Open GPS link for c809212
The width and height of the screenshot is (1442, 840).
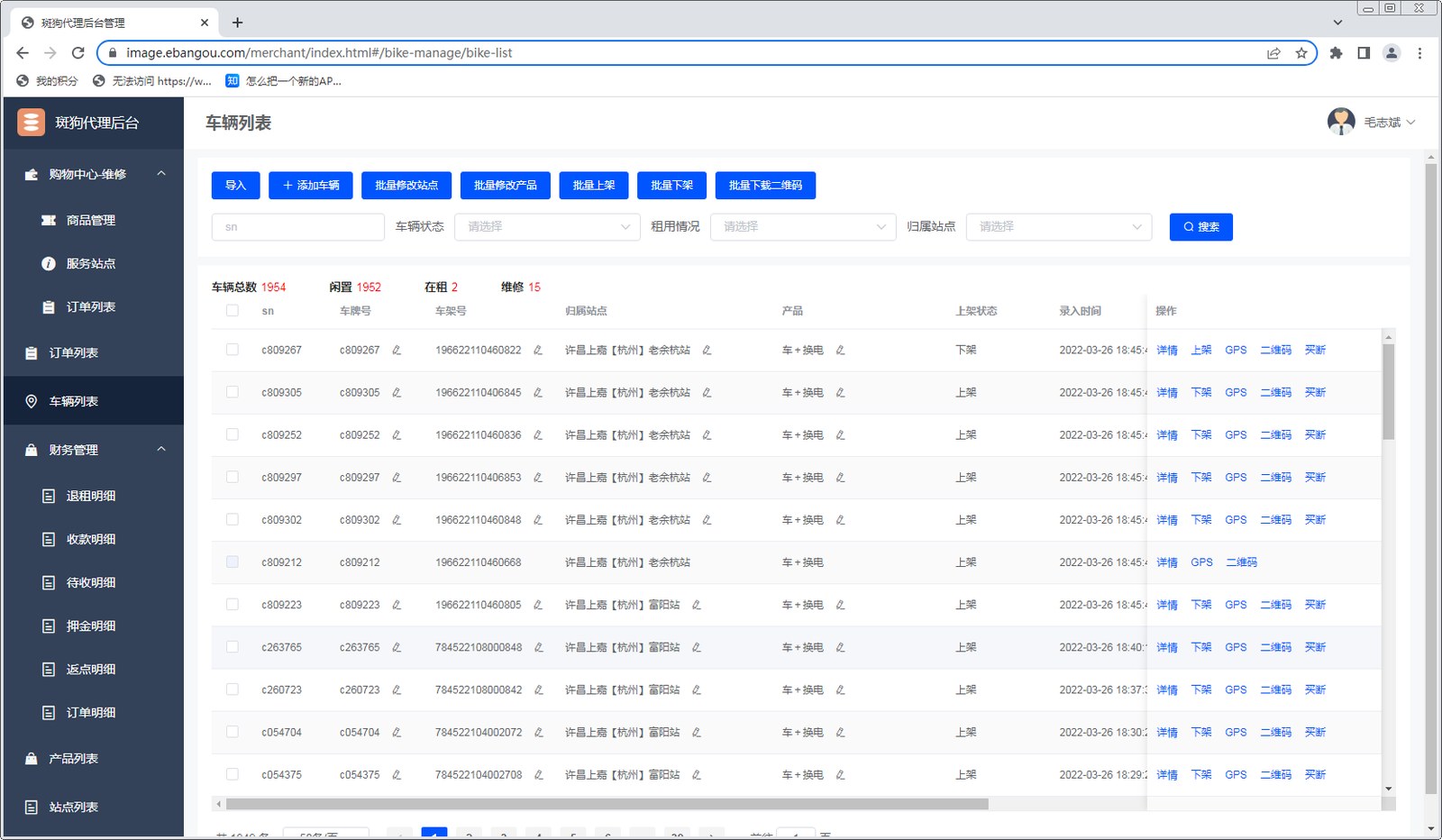(1201, 562)
